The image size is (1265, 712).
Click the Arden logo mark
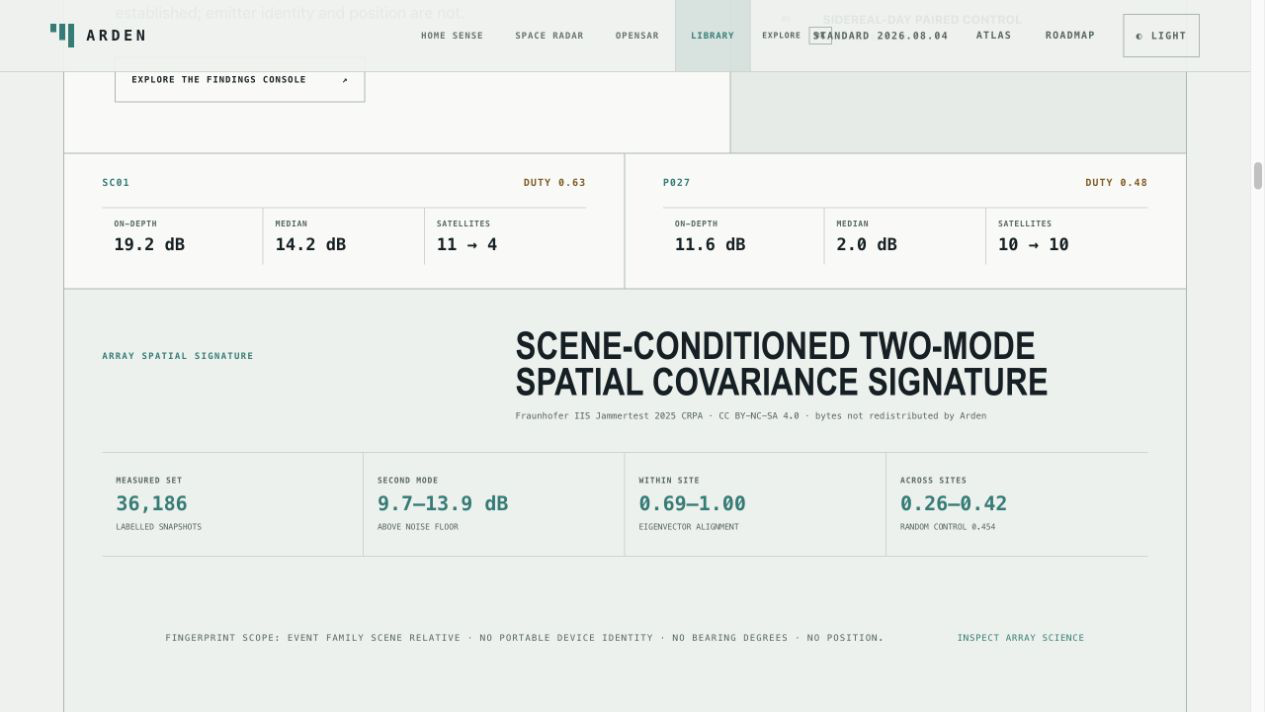point(62,35)
